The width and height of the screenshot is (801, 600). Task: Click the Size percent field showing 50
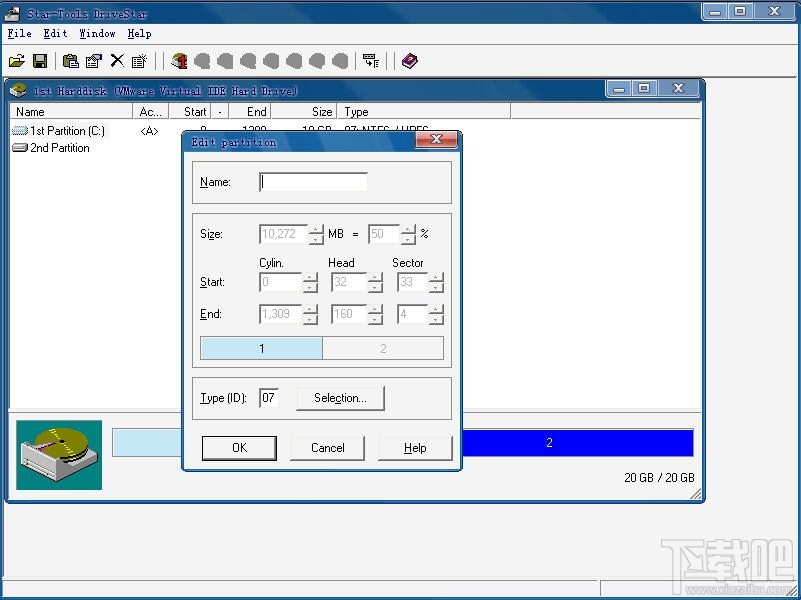pyautogui.click(x=384, y=234)
